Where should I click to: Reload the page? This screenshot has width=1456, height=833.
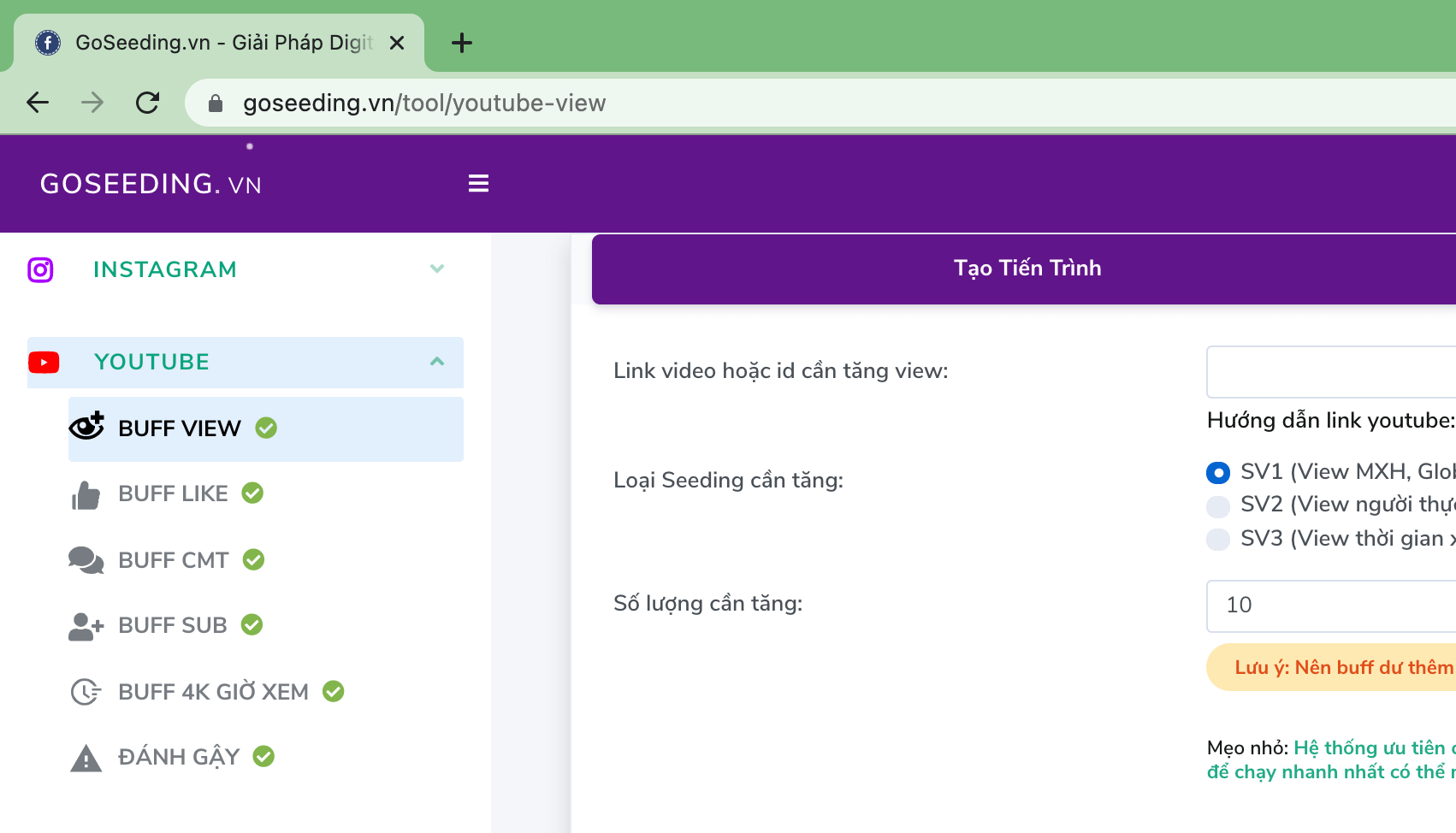click(148, 103)
